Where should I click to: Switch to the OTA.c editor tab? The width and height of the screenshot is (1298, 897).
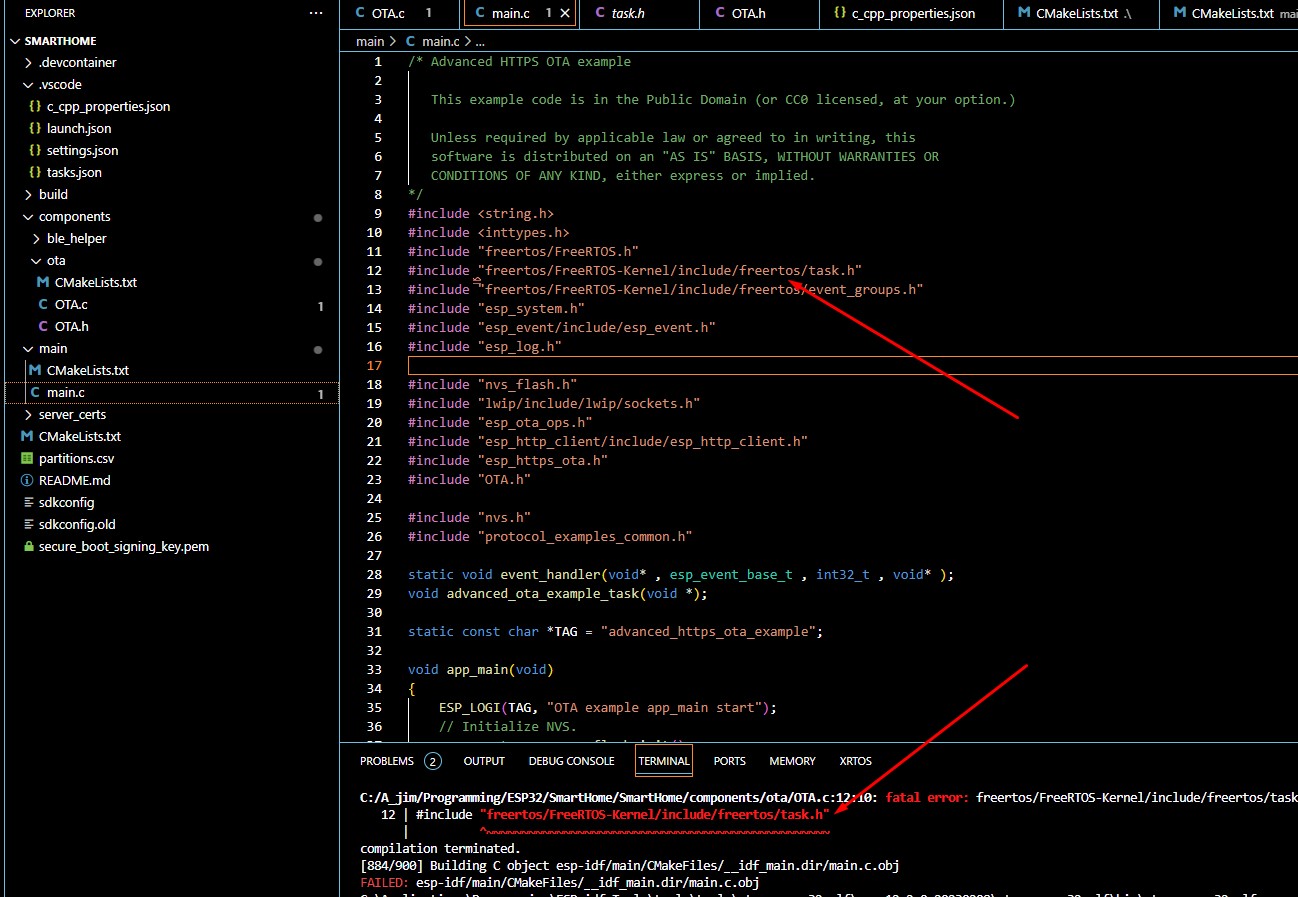[399, 13]
